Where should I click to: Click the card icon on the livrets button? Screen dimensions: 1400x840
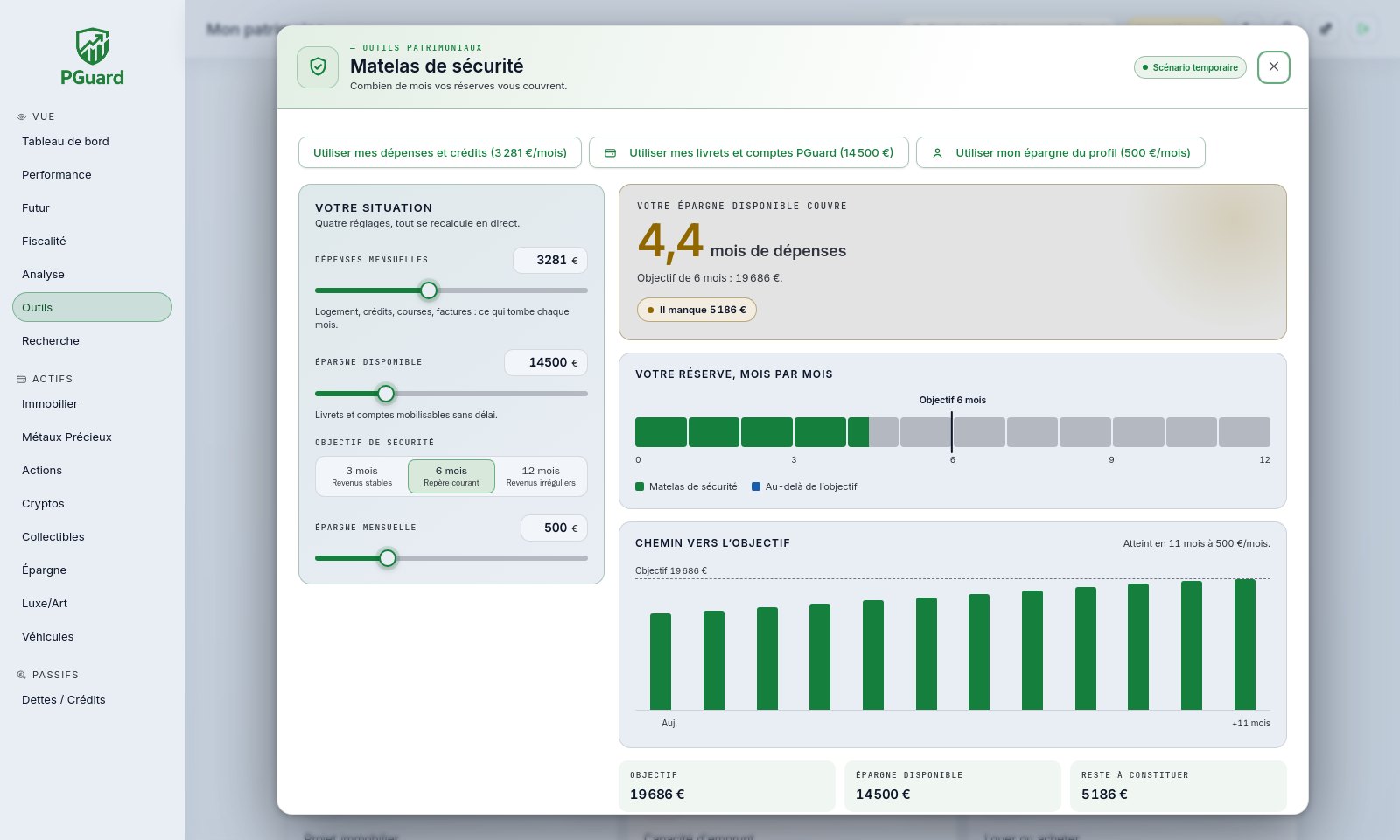611,153
